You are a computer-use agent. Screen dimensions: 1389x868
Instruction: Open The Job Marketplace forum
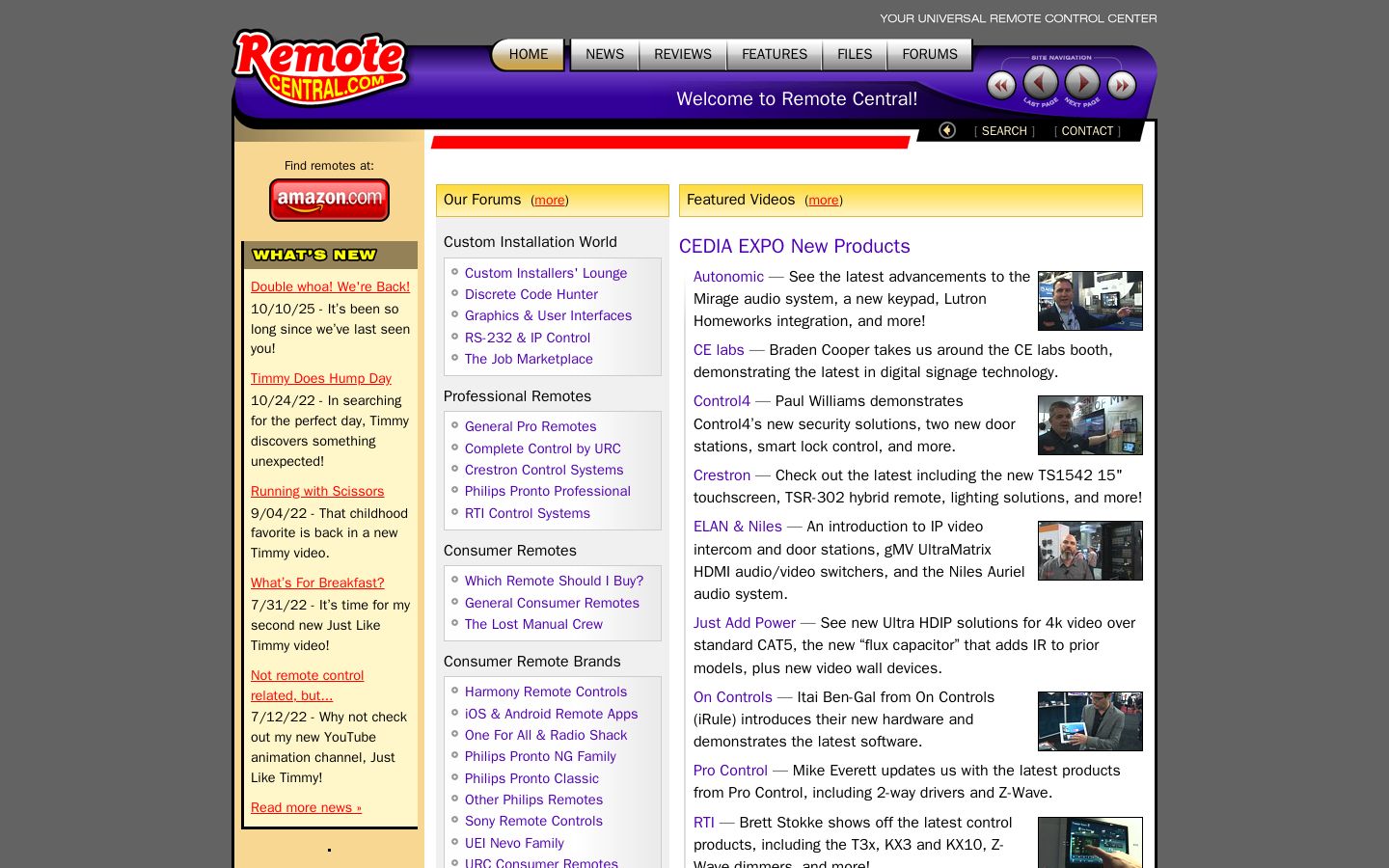coord(529,359)
